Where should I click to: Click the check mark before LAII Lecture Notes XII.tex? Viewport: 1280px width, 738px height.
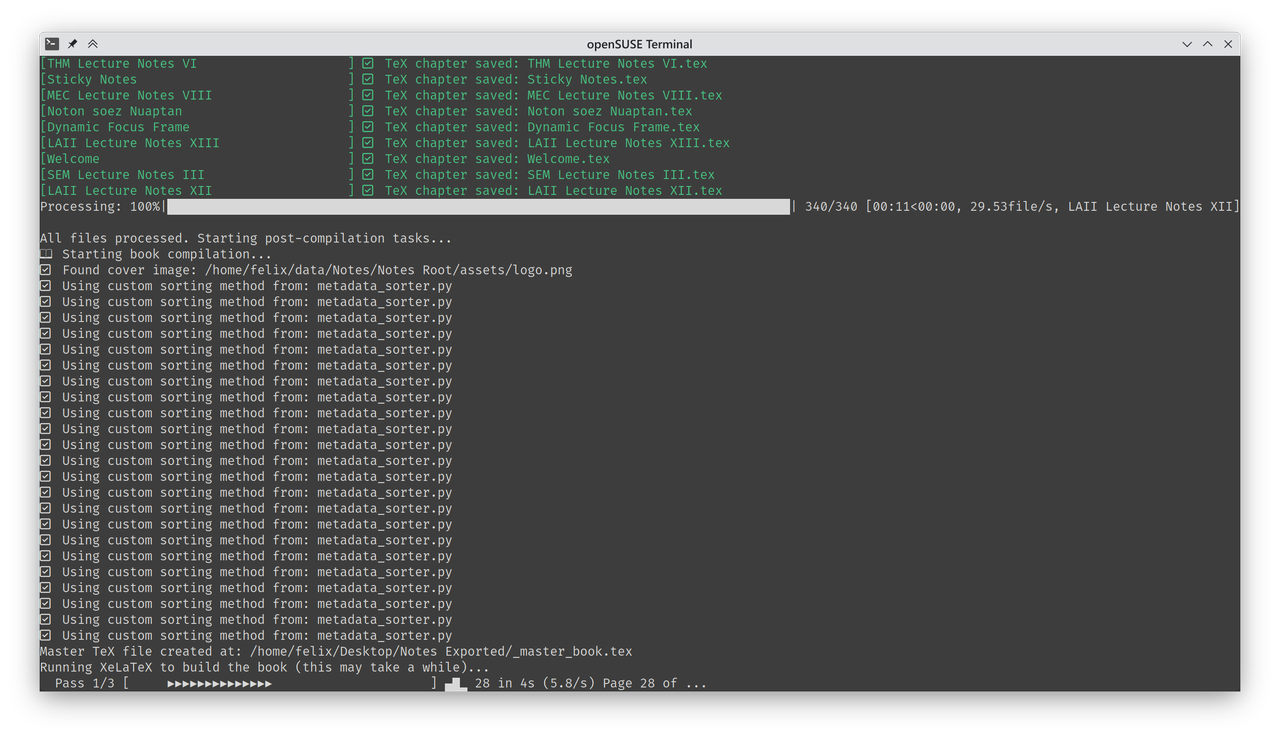tap(368, 190)
